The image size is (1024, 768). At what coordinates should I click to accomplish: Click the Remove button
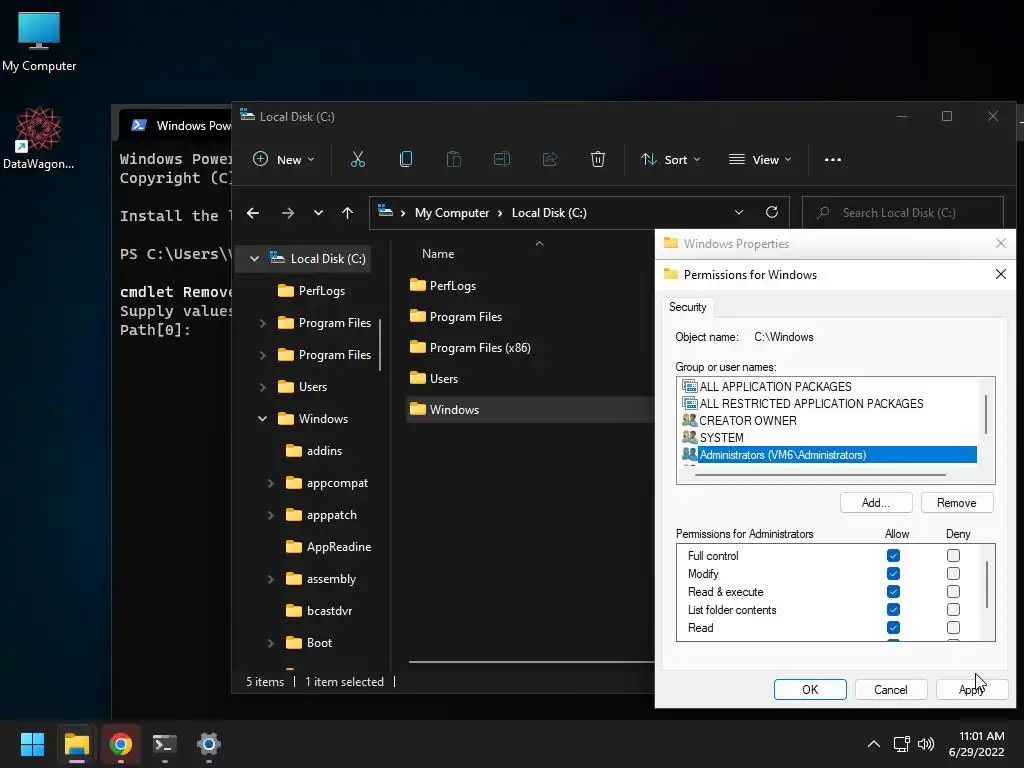pyautogui.click(x=957, y=503)
